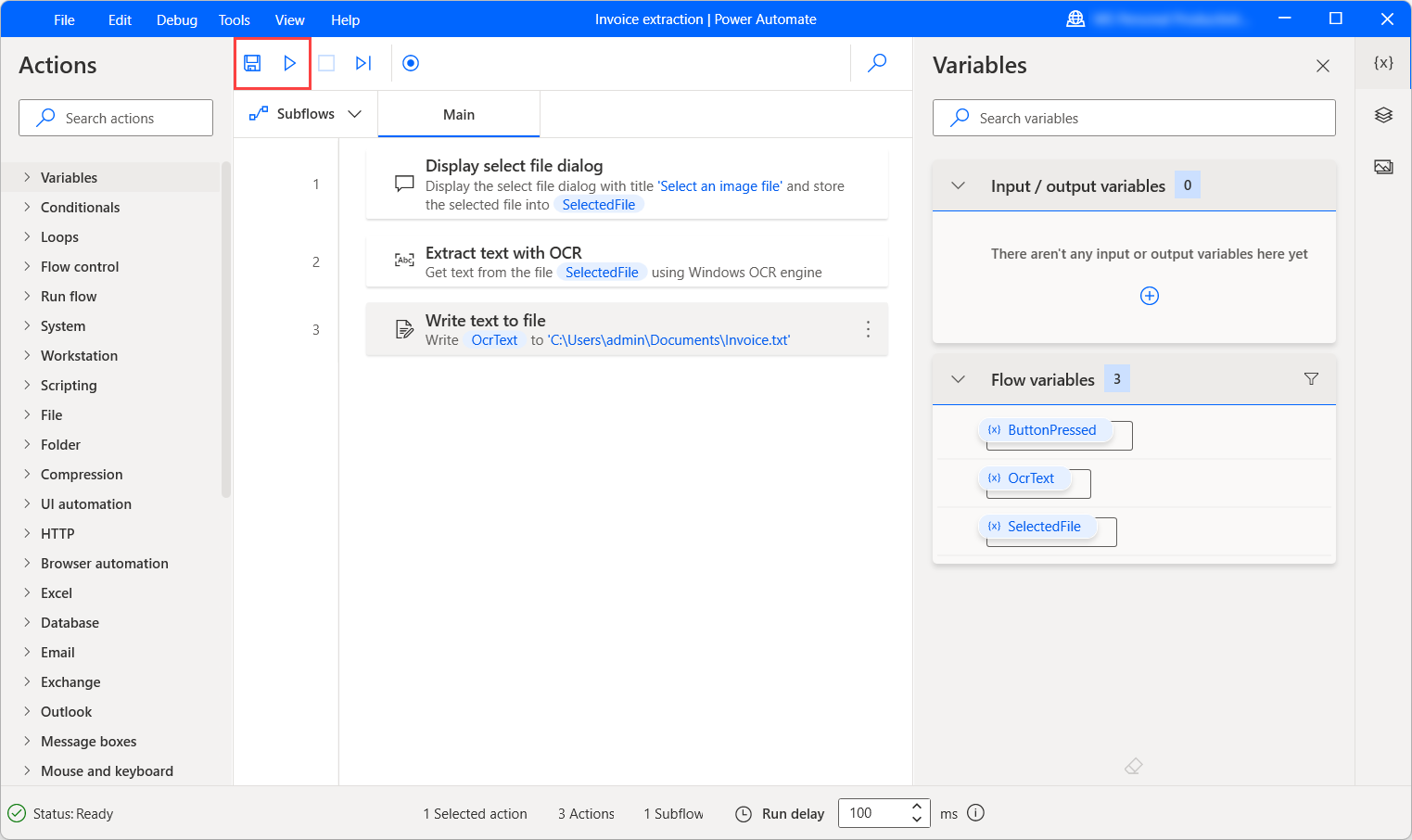
Task: Expand the Message boxes action group
Action: click(x=27, y=741)
